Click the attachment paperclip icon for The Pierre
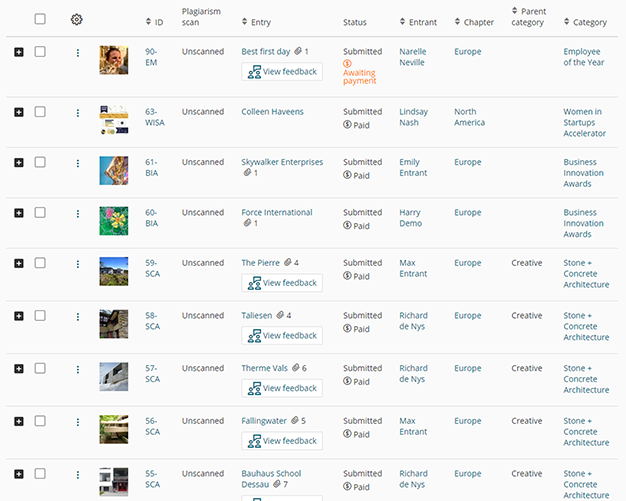626x501 pixels. [x=285, y=263]
